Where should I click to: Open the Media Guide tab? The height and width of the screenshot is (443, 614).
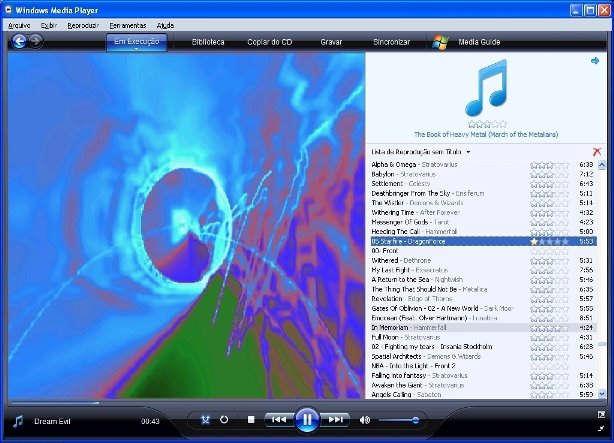click(x=479, y=42)
